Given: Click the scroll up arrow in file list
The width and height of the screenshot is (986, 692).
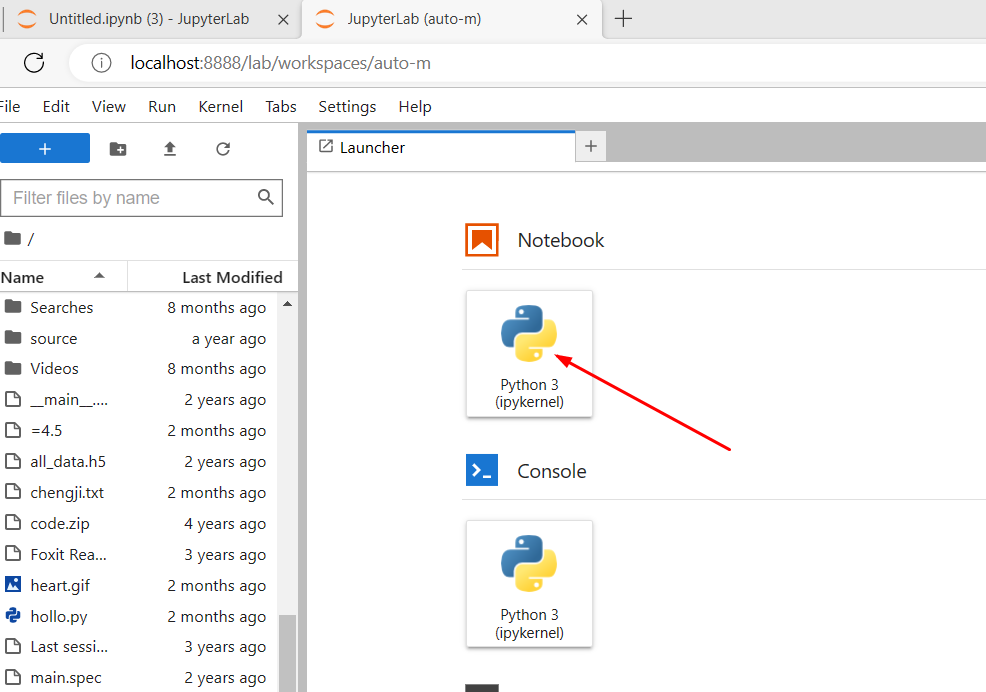Looking at the screenshot, I should pyautogui.click(x=287, y=304).
